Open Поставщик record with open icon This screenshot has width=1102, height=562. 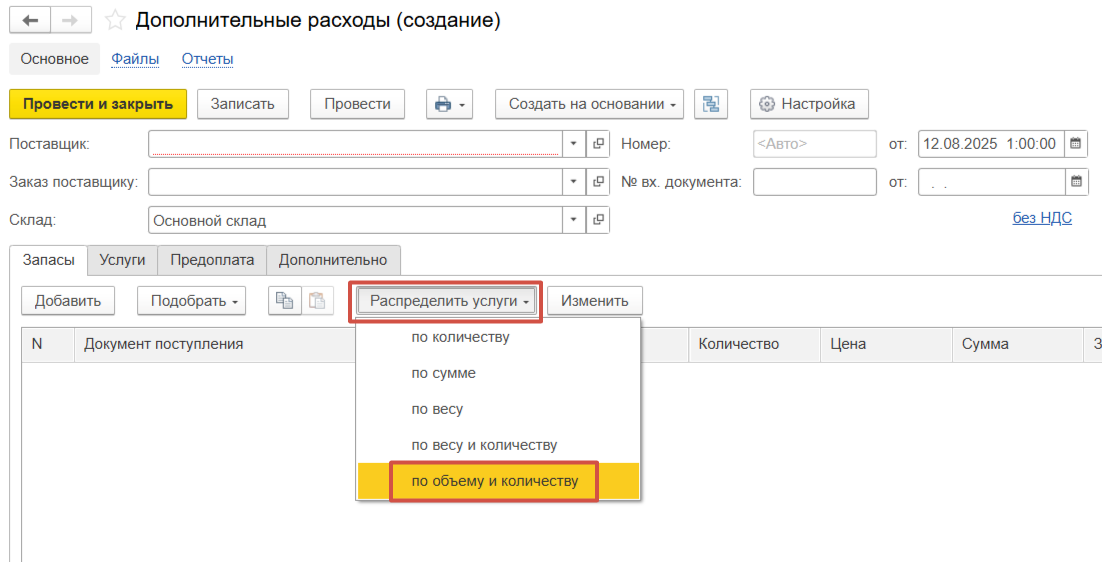pyautogui.click(x=599, y=143)
